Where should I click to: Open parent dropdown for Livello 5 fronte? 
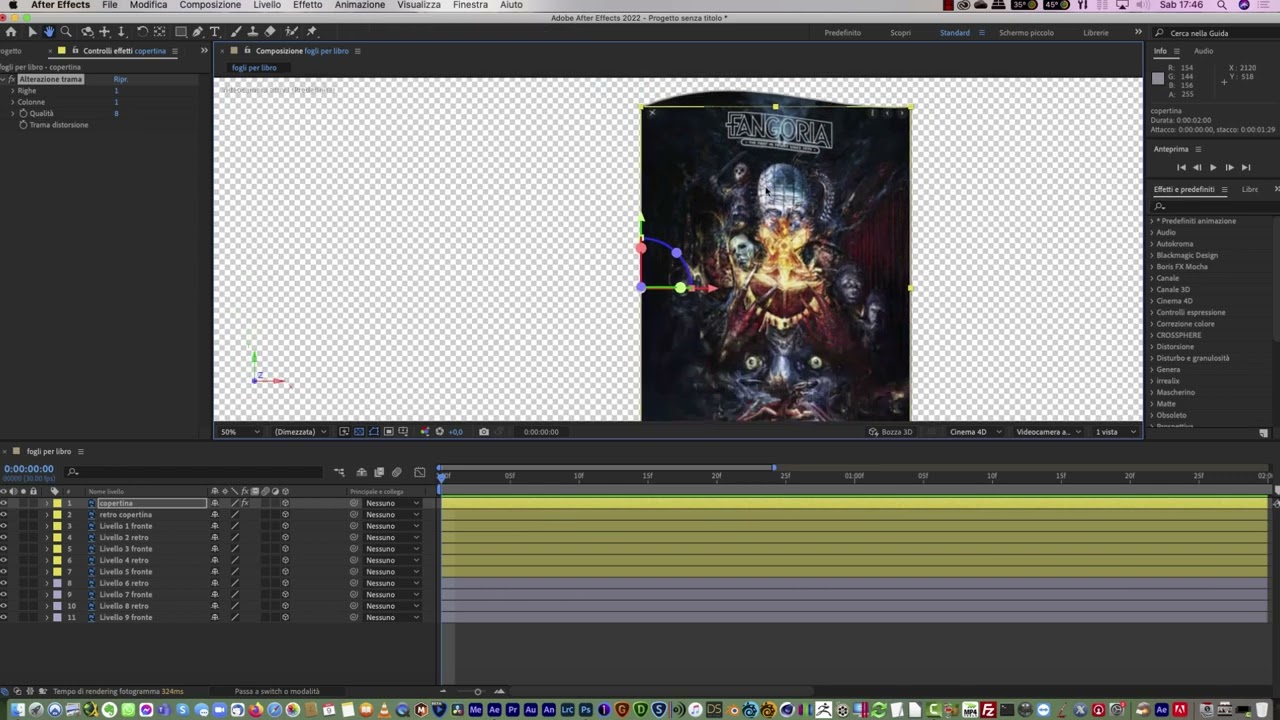391,572
